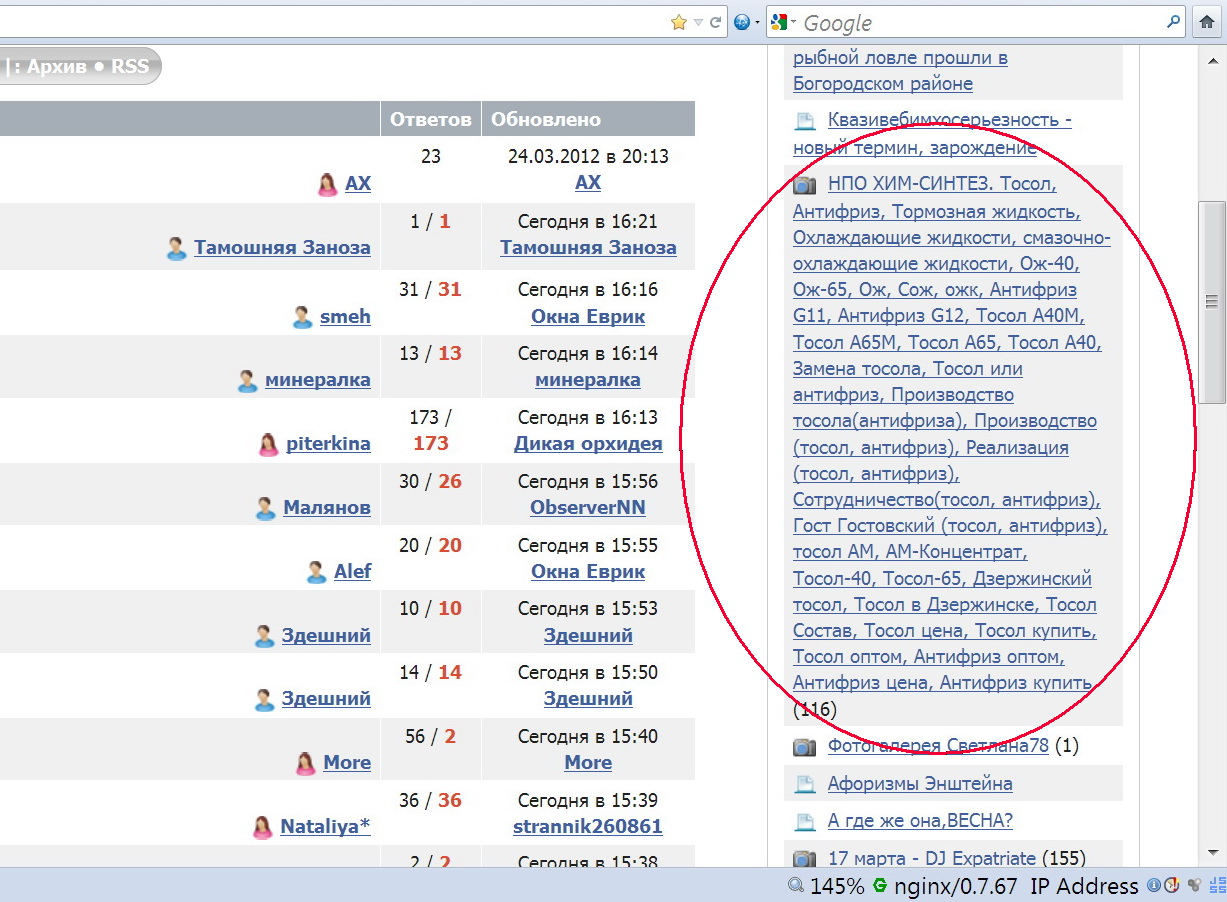This screenshot has width=1227, height=902.
Task: Click the Ответов column header
Action: coord(431,119)
